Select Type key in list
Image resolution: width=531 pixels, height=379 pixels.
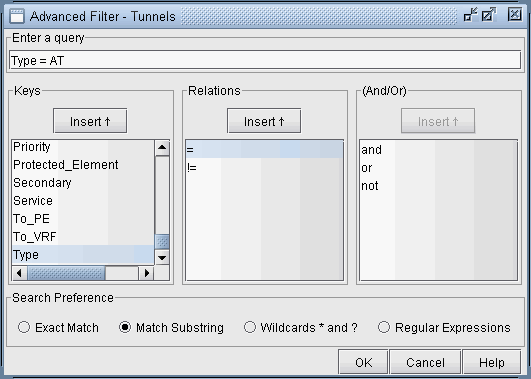pos(83,255)
